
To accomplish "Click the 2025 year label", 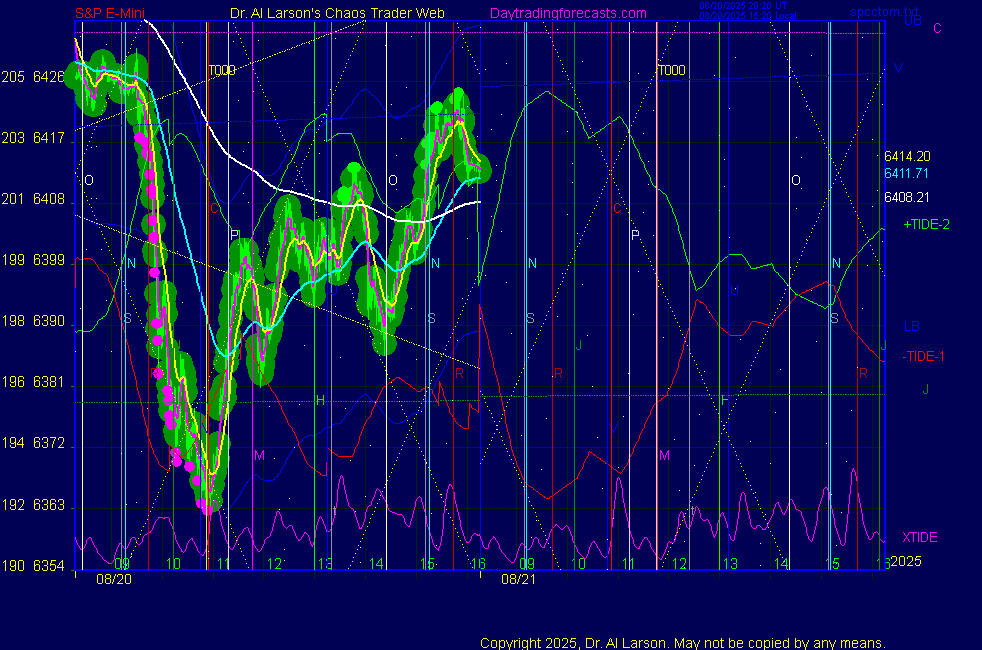I will 906,561.
